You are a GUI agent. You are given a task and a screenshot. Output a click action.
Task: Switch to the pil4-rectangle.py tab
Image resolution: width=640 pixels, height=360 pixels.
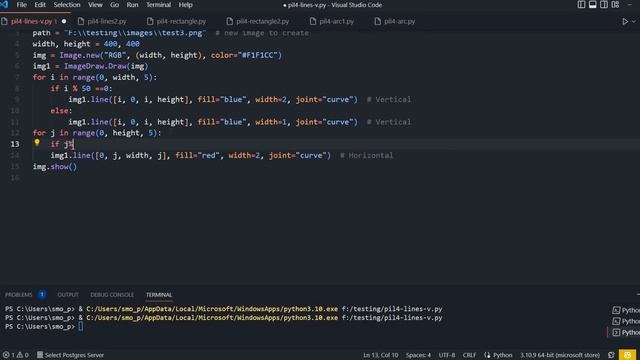pos(181,21)
